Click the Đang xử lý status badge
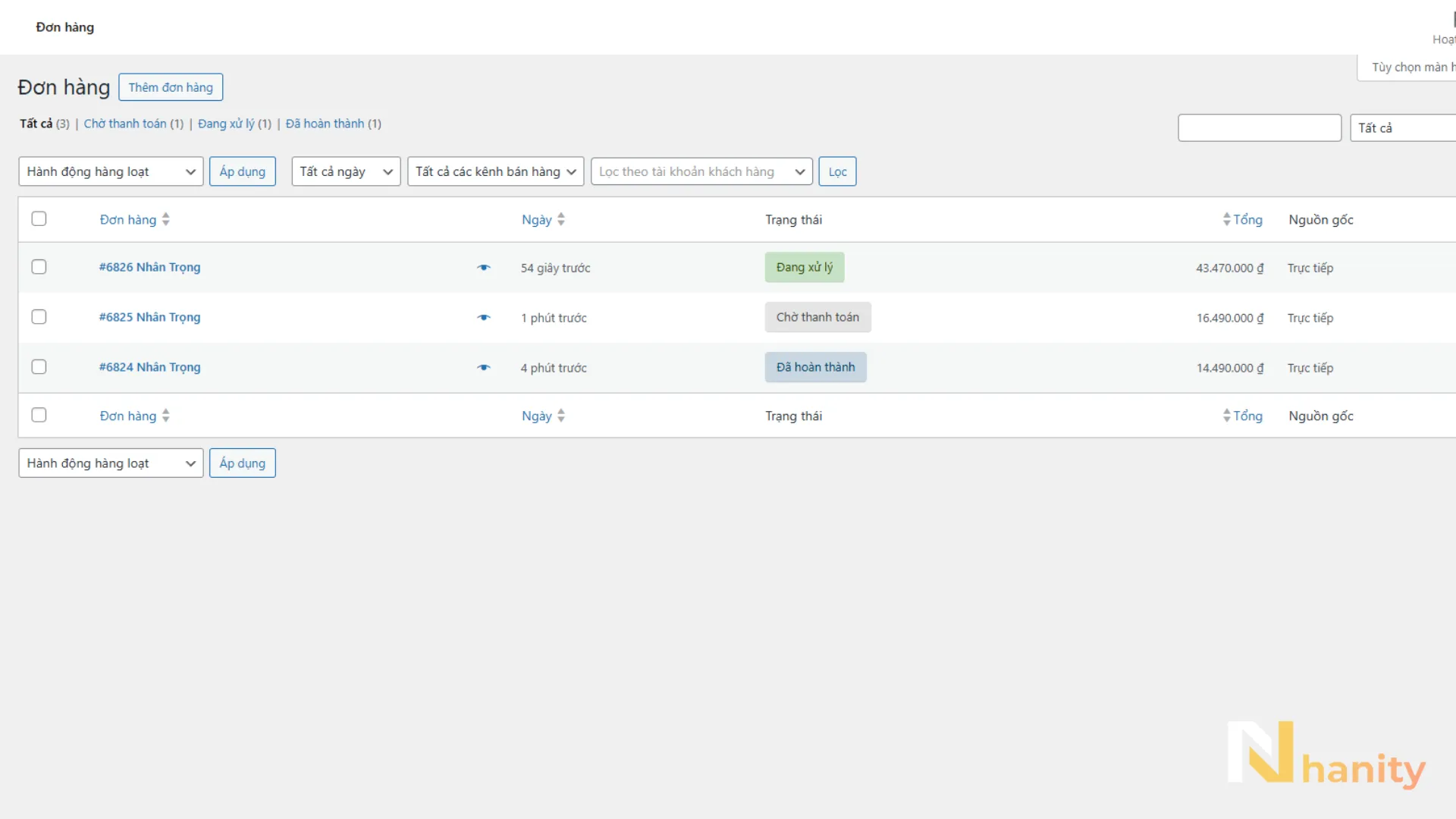The image size is (1456, 819). pyautogui.click(x=805, y=267)
